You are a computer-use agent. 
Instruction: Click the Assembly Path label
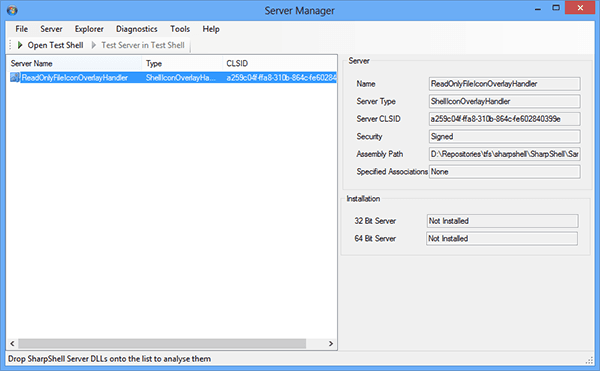tap(380, 154)
